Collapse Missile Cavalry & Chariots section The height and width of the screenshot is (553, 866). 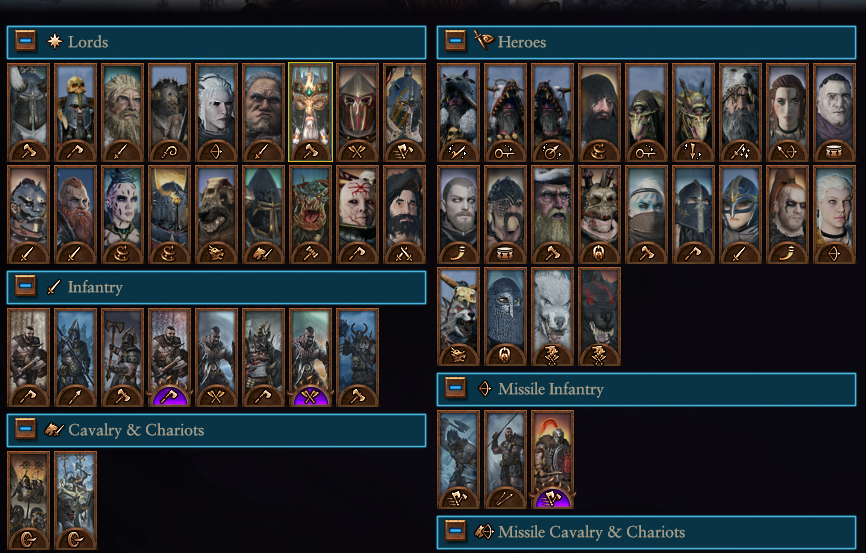456,531
